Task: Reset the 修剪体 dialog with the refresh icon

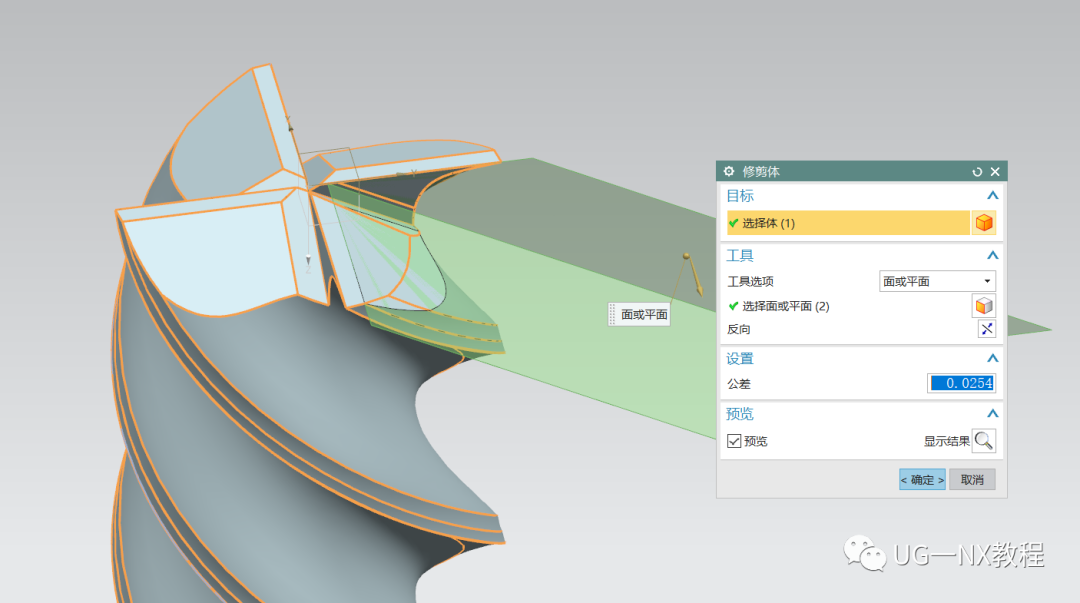Action: pyautogui.click(x=977, y=172)
